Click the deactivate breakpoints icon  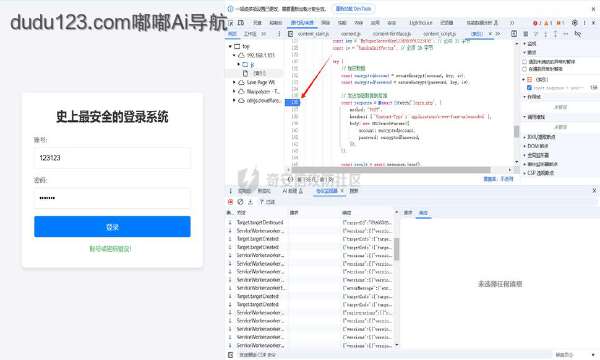click(578, 34)
